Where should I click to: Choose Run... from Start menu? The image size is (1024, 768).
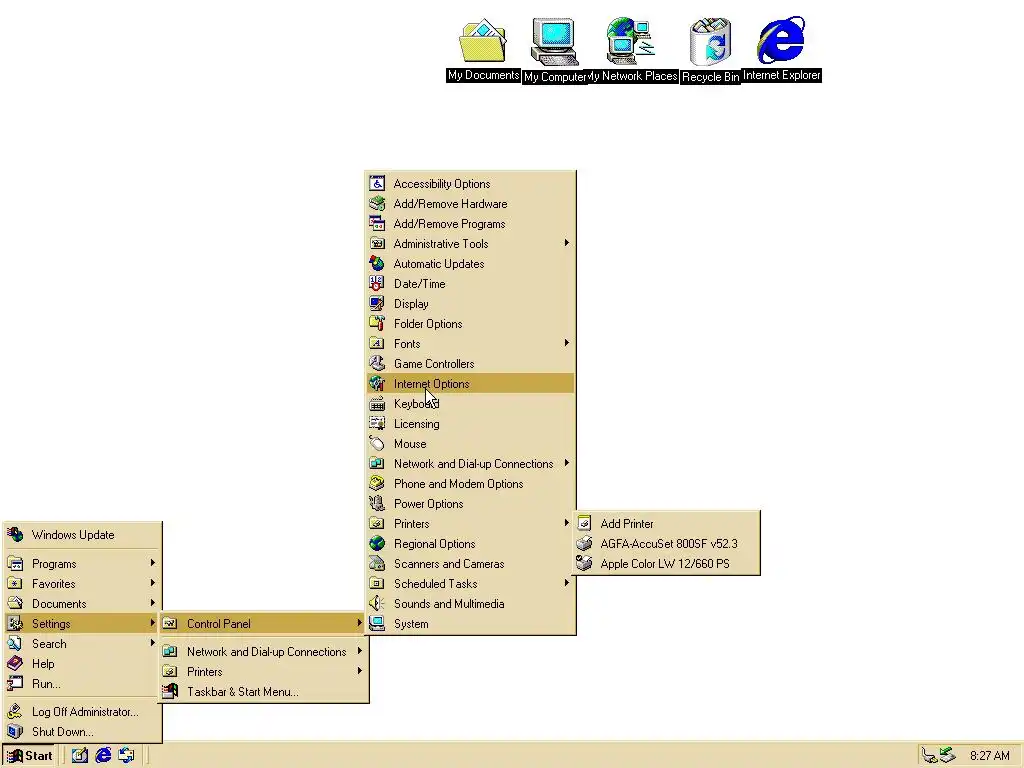click(x=82, y=684)
